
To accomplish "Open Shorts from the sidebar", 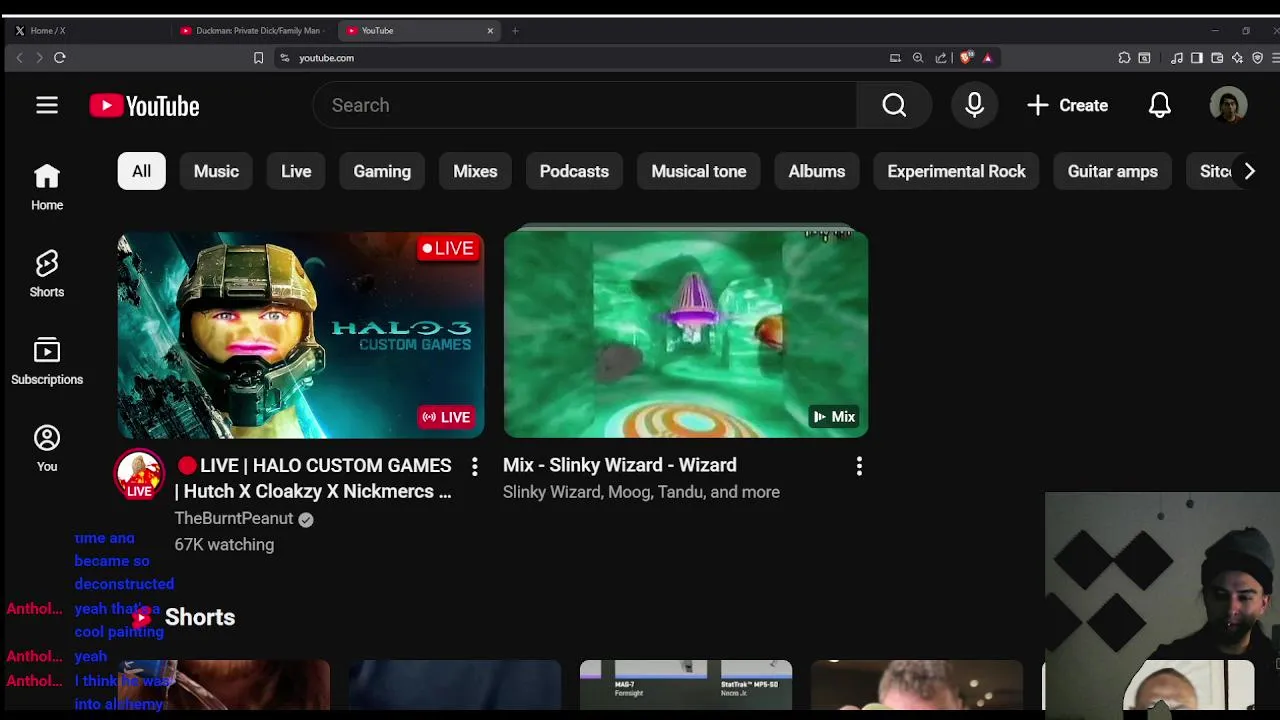I will pyautogui.click(x=47, y=274).
